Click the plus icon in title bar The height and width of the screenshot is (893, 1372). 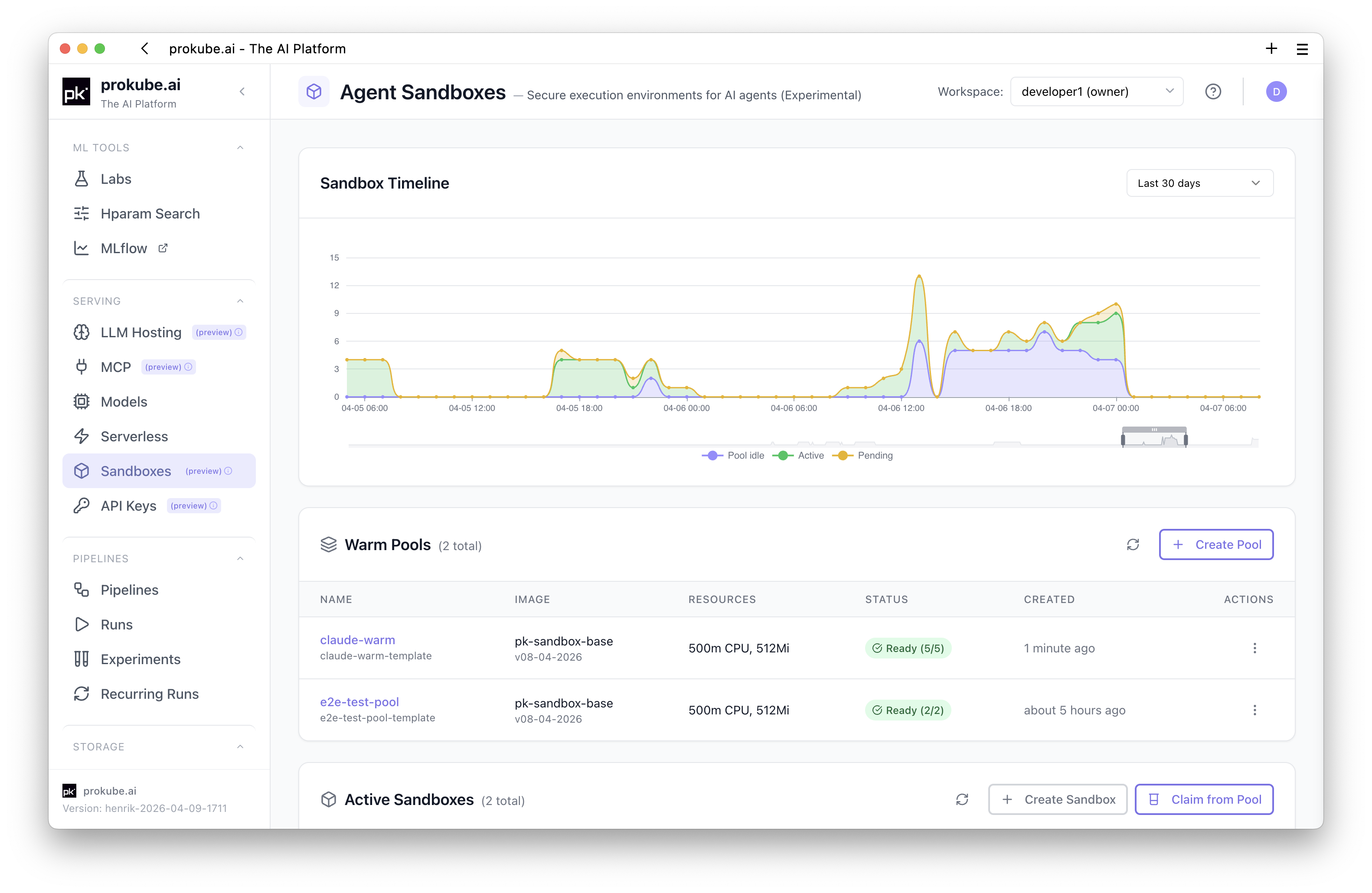1271,49
